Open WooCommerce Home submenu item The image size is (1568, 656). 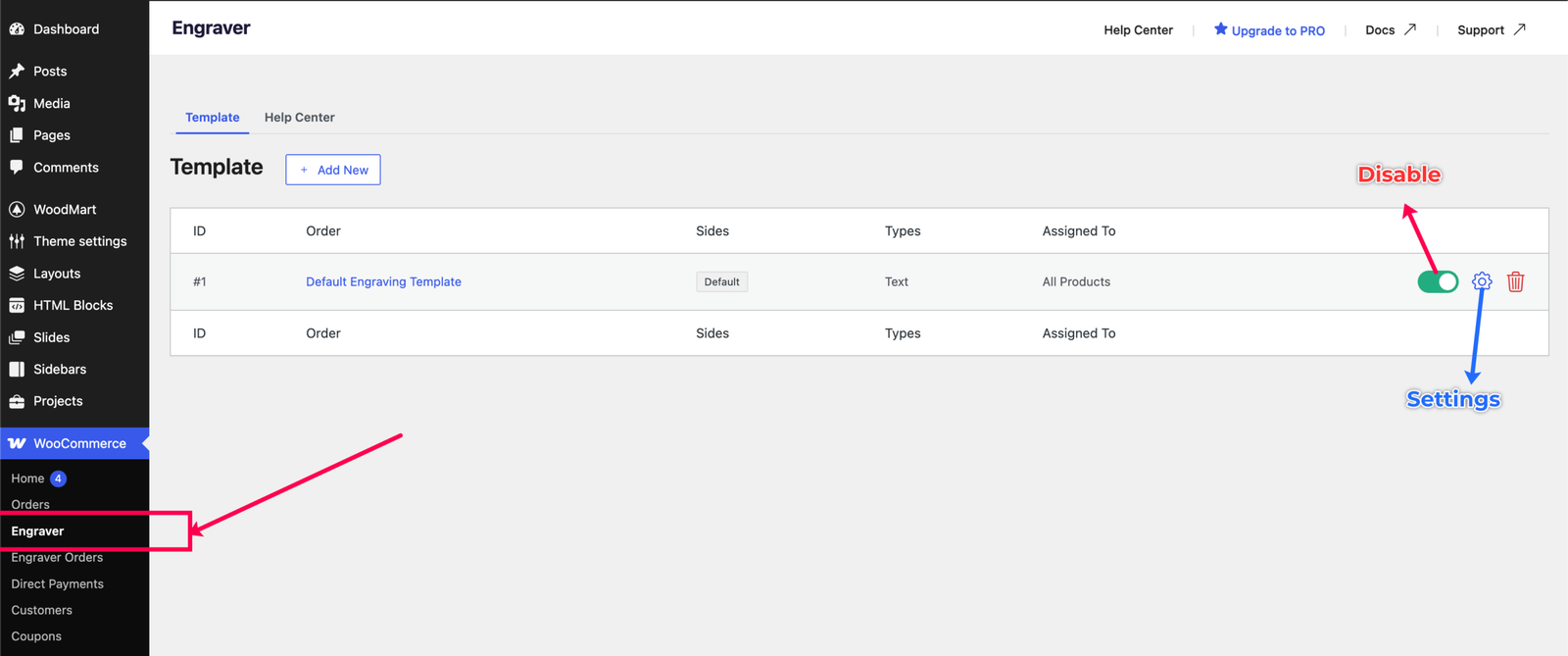27,479
